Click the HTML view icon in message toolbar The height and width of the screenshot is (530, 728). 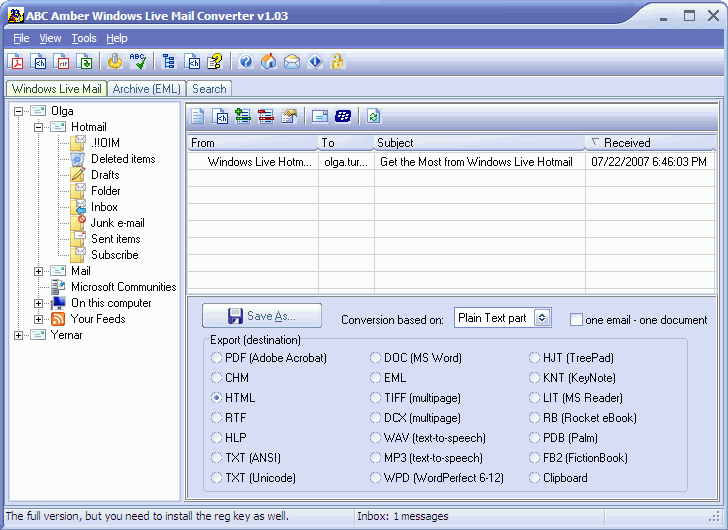pyautogui.click(x=220, y=116)
